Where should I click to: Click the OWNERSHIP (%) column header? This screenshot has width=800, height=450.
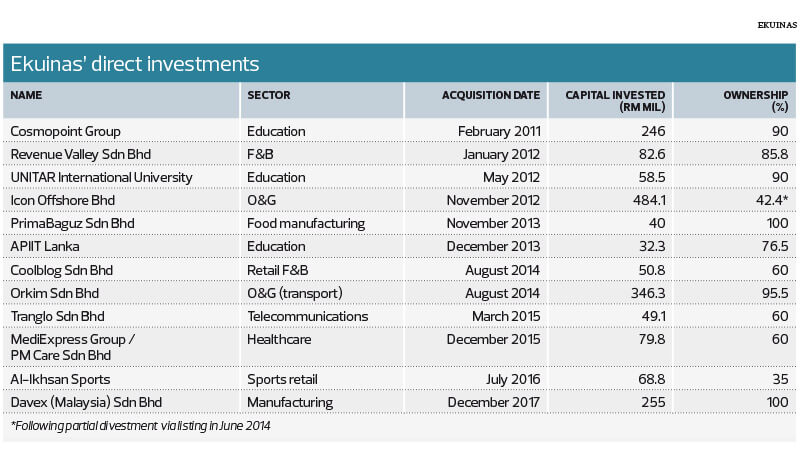tap(755, 101)
